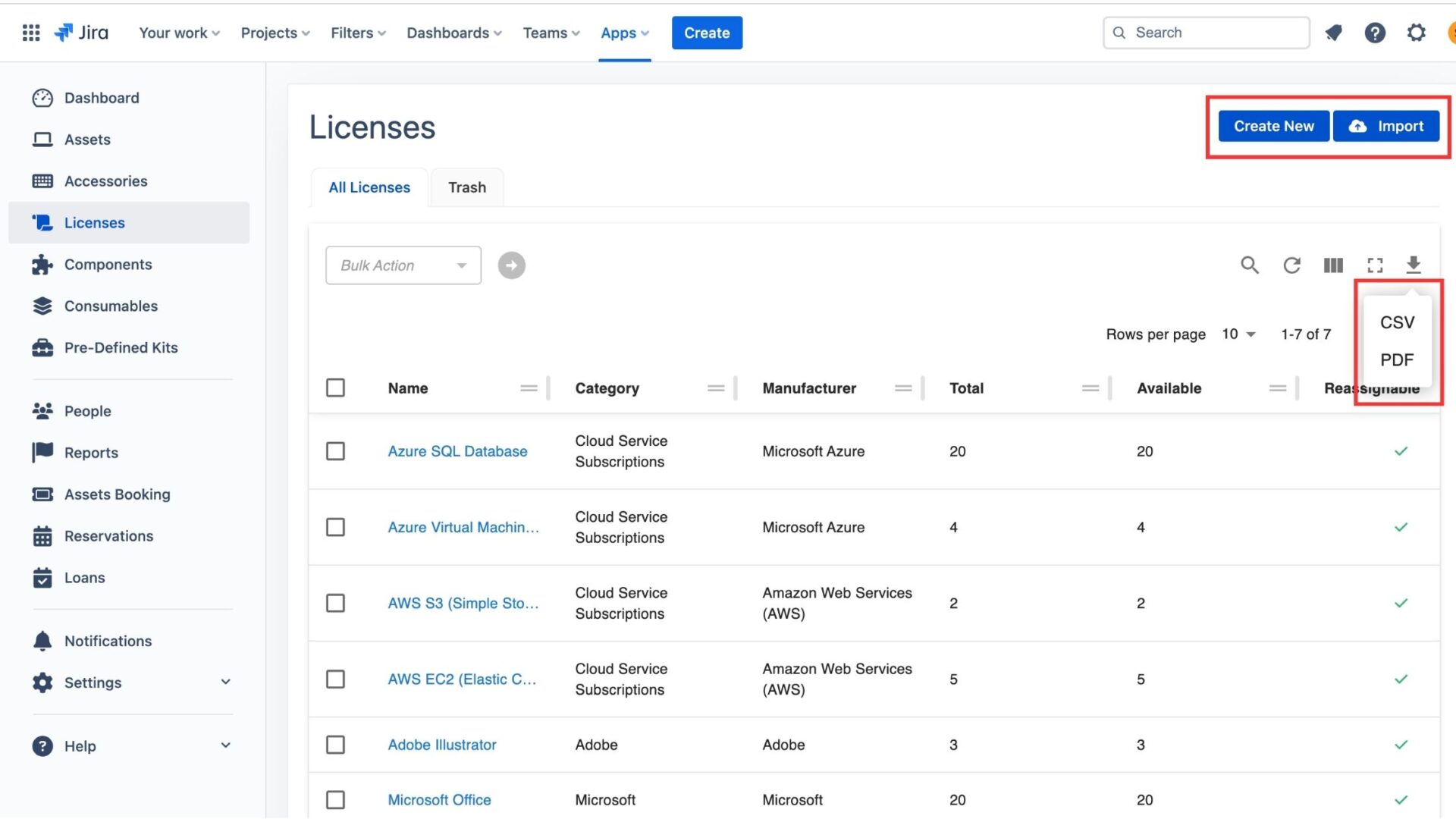Open the Teams dropdown
Screen dimensions: 1456x819
551,33
